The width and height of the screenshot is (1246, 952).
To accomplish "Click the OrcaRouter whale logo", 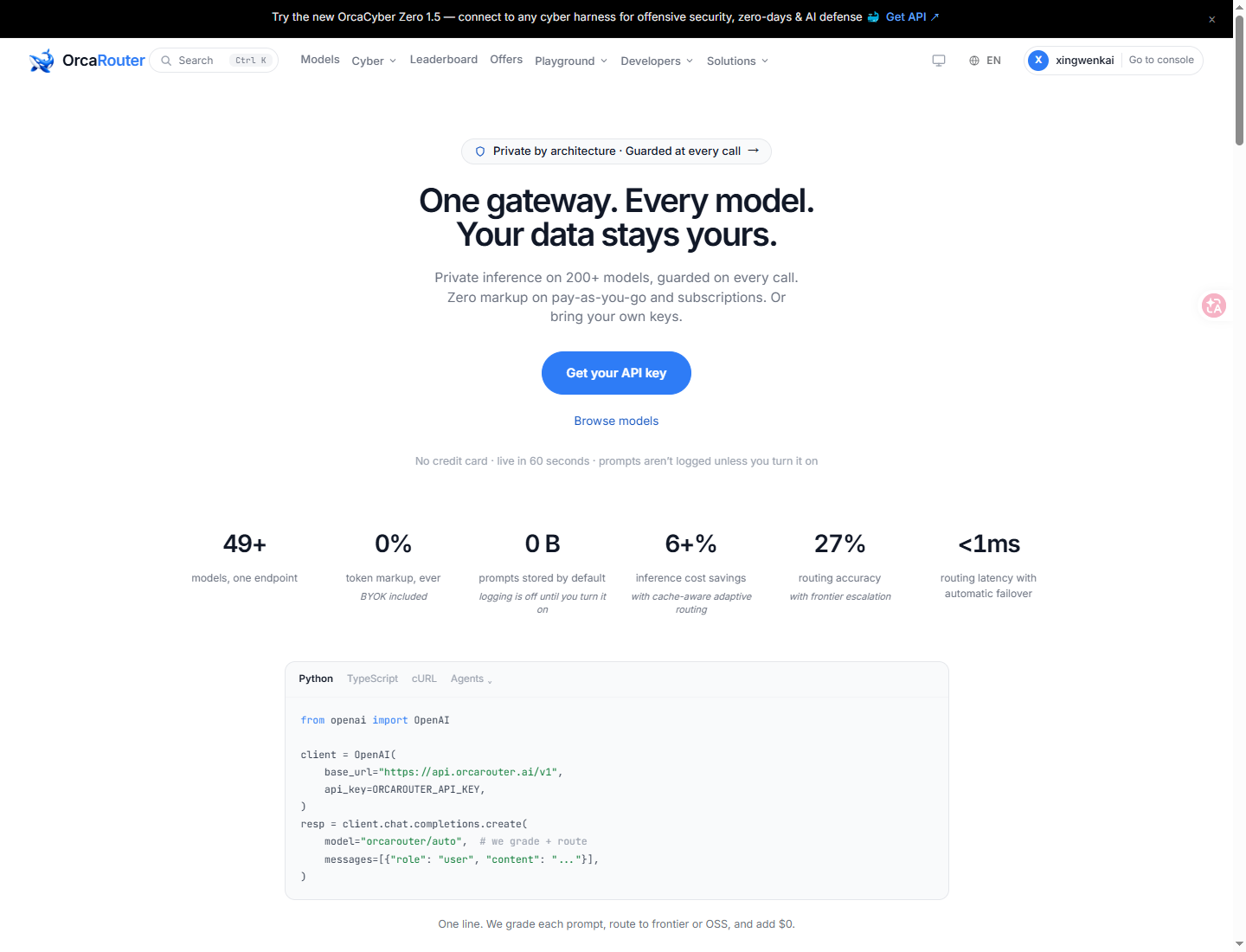I will tap(42, 61).
